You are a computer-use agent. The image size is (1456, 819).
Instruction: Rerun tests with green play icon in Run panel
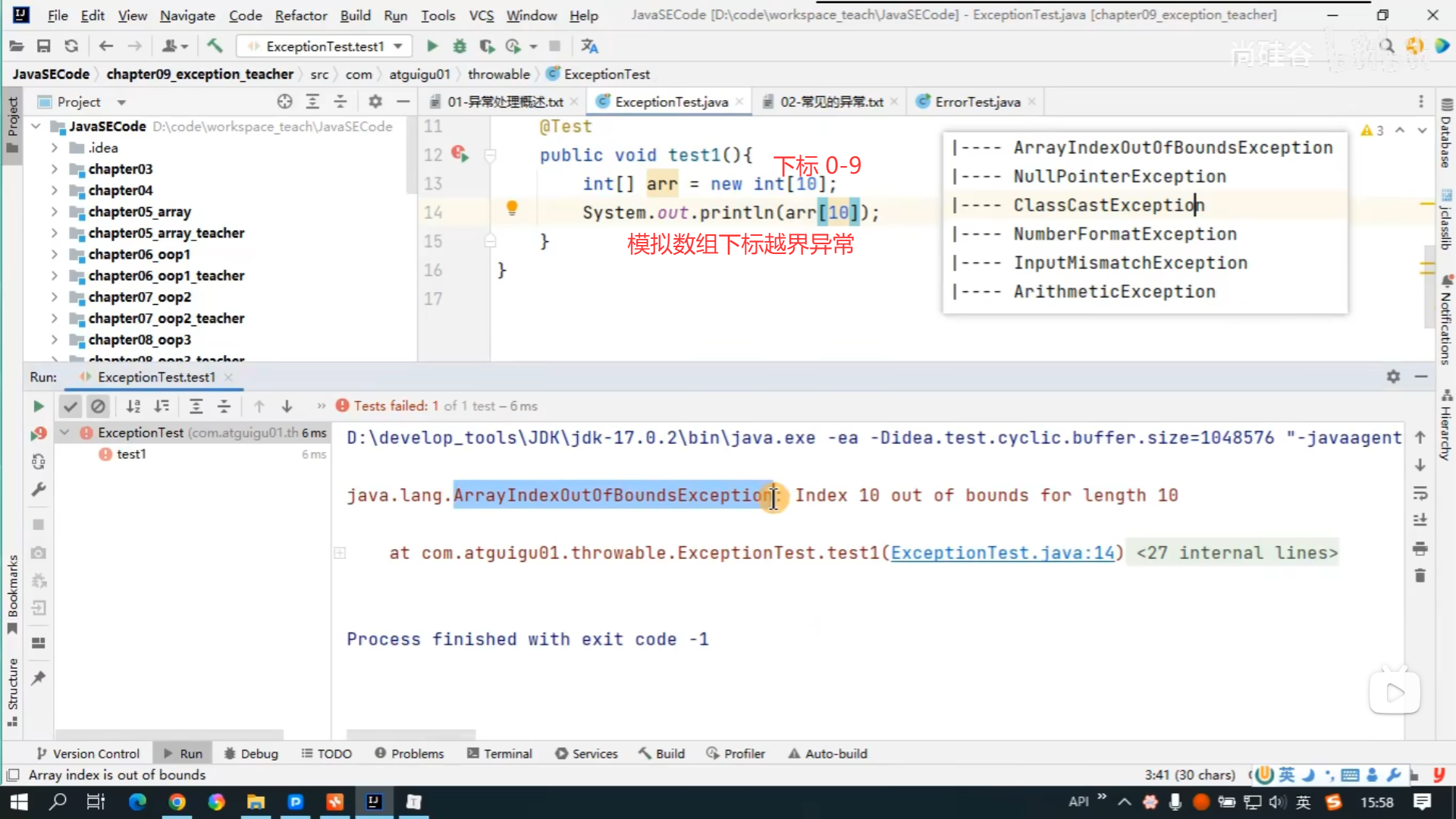coord(38,406)
